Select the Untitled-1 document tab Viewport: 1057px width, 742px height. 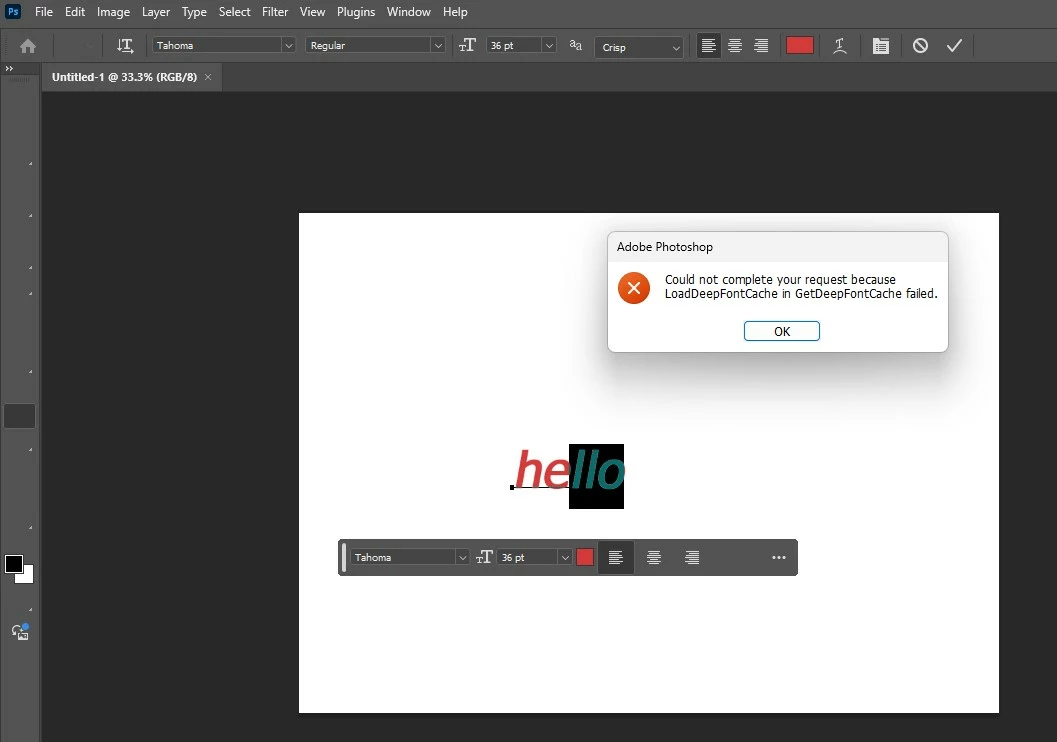click(x=124, y=77)
